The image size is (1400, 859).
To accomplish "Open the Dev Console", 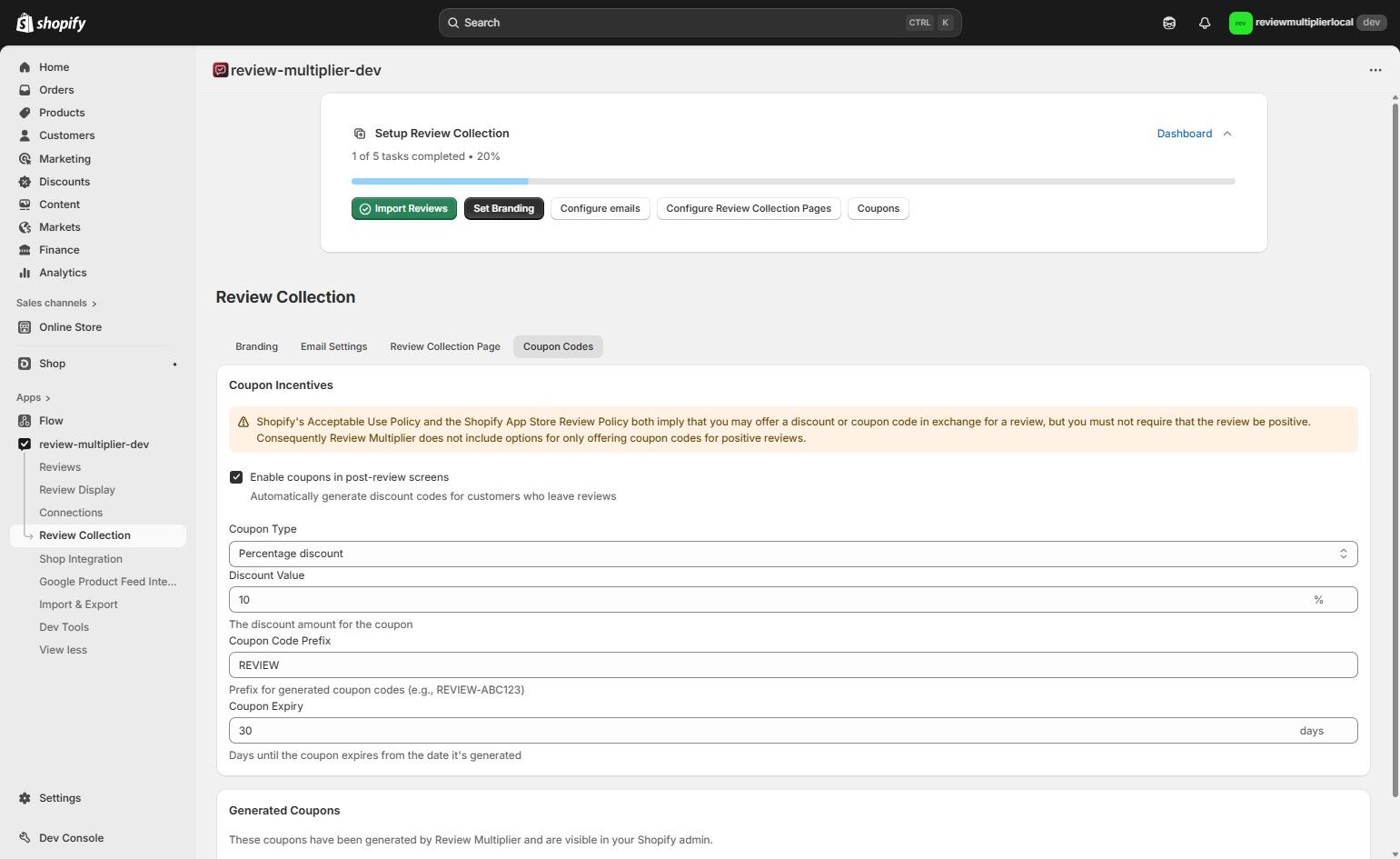I will [70, 837].
